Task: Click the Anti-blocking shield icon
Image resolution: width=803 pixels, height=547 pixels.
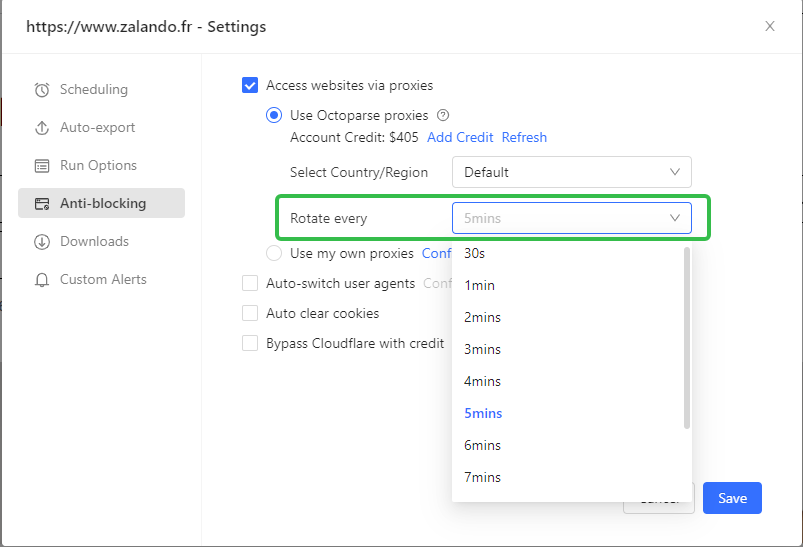Action: 42,204
